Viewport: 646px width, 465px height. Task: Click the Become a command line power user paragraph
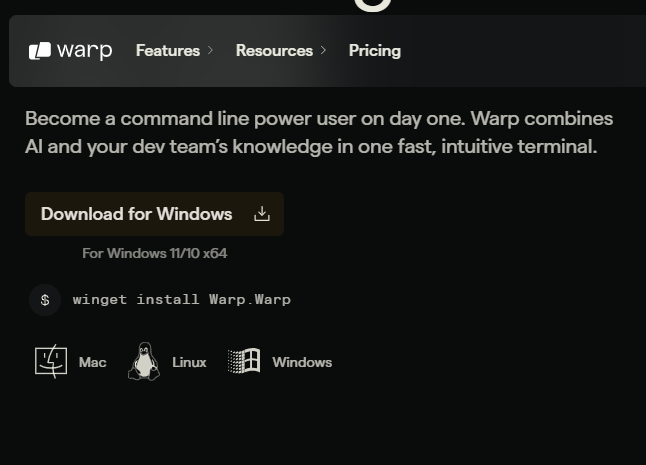pos(319,133)
